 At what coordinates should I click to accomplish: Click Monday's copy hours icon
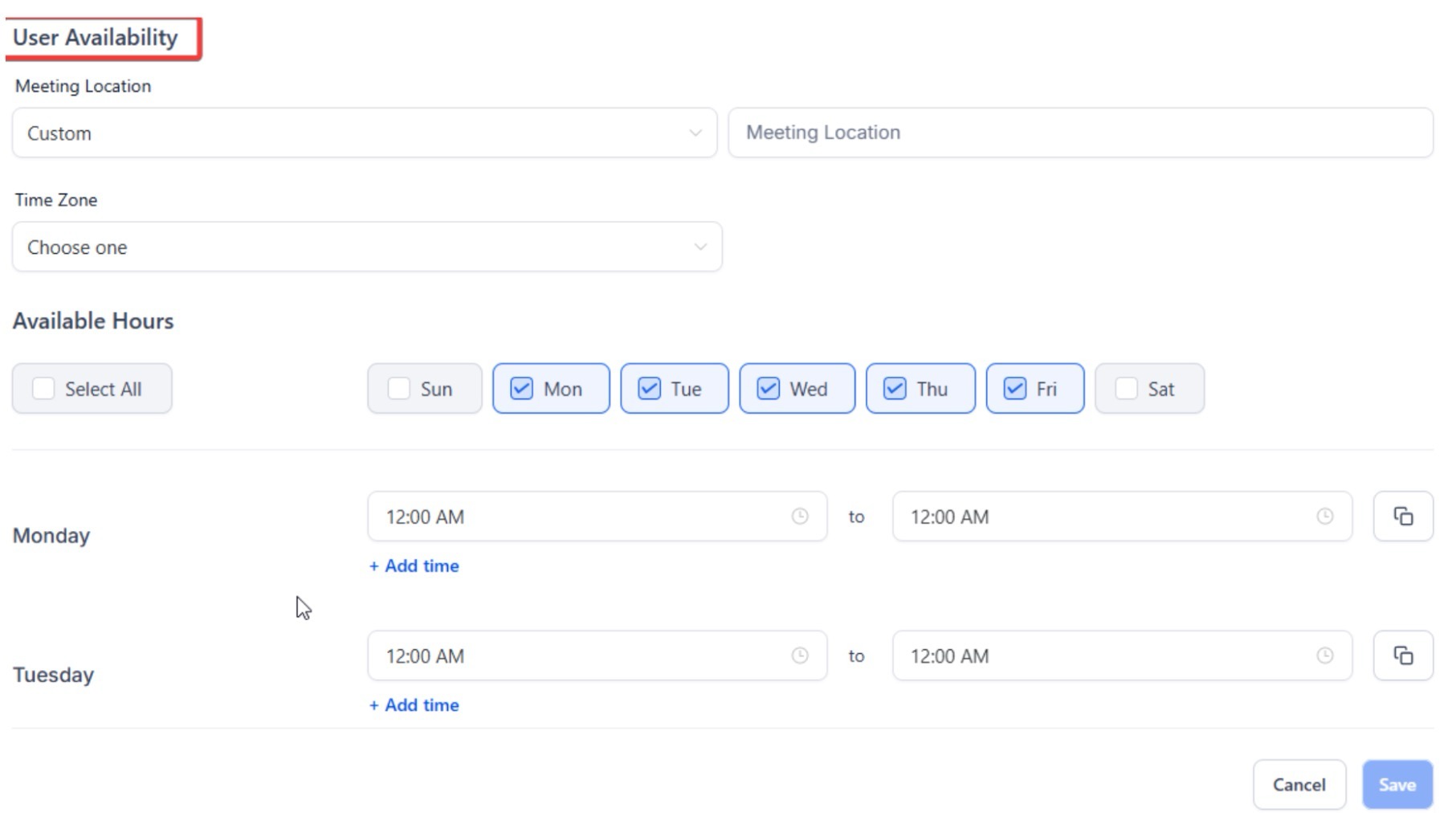click(1402, 517)
